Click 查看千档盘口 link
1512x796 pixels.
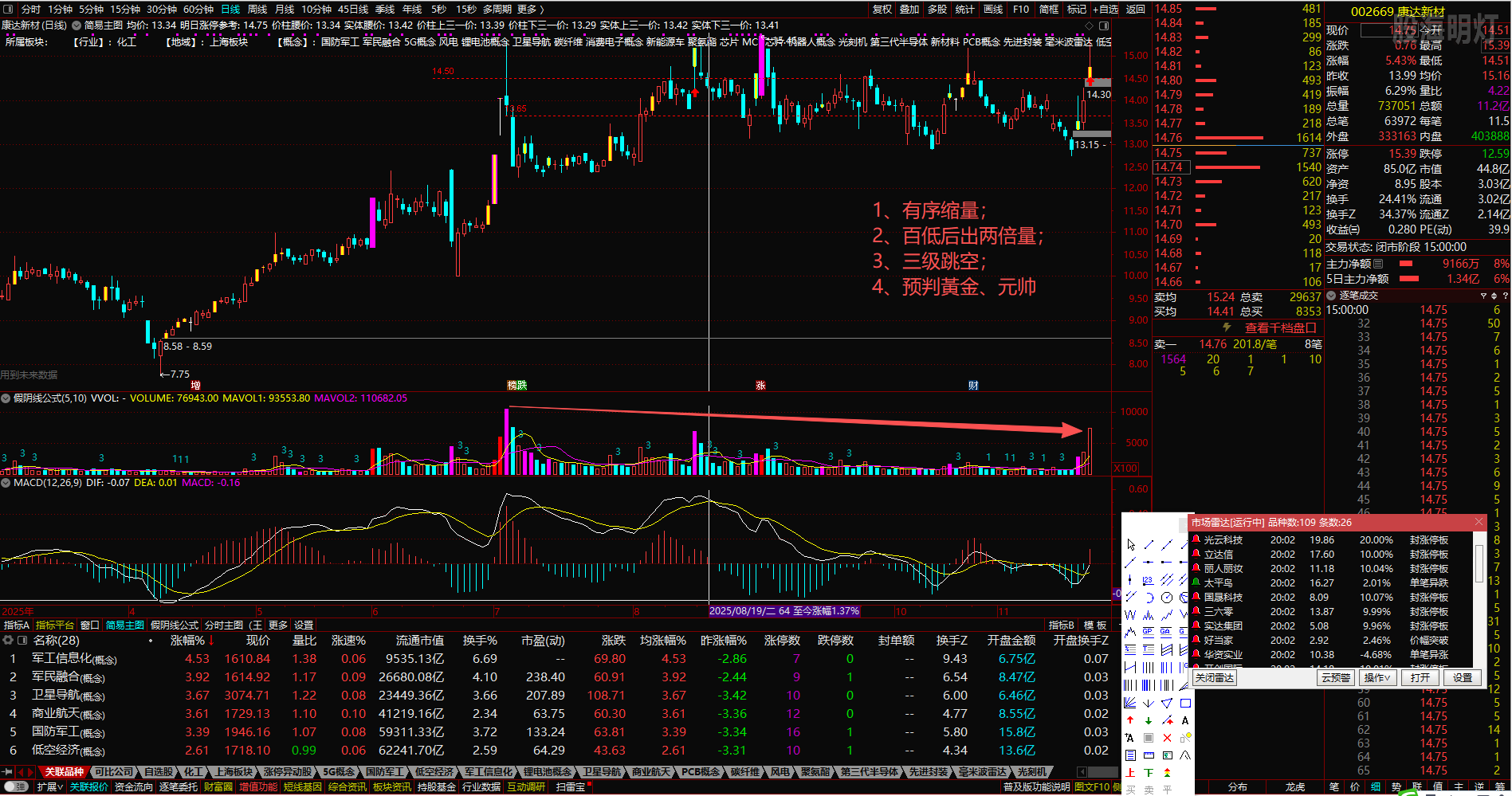[x=1280, y=328]
